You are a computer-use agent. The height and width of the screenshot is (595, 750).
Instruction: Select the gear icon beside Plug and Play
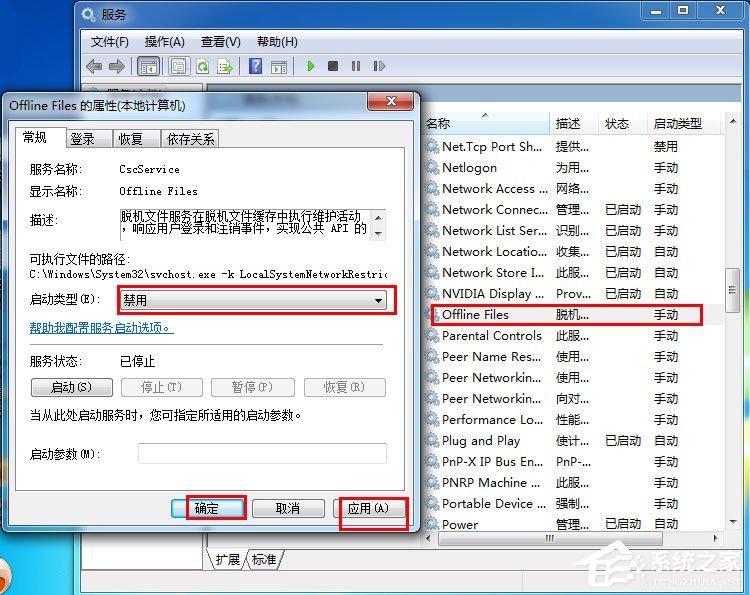click(x=432, y=440)
